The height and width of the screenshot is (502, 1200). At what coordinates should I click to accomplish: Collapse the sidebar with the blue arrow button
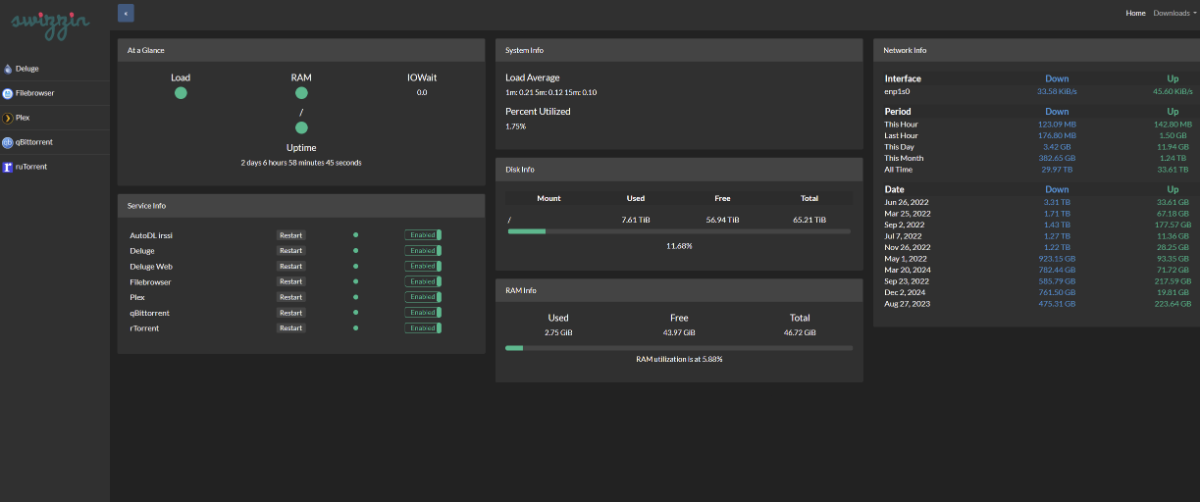point(125,13)
